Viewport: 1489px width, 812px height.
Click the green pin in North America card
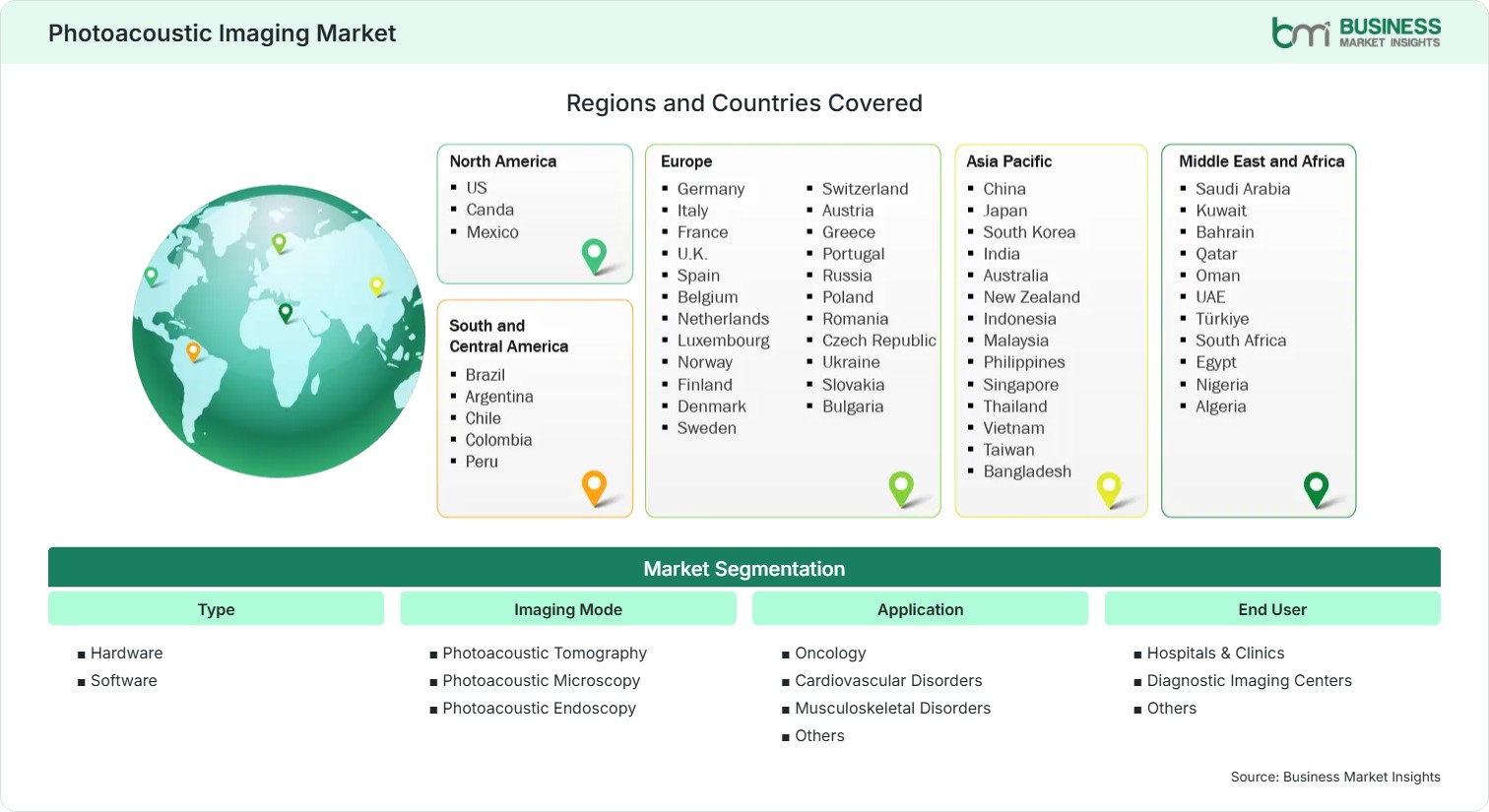click(594, 256)
